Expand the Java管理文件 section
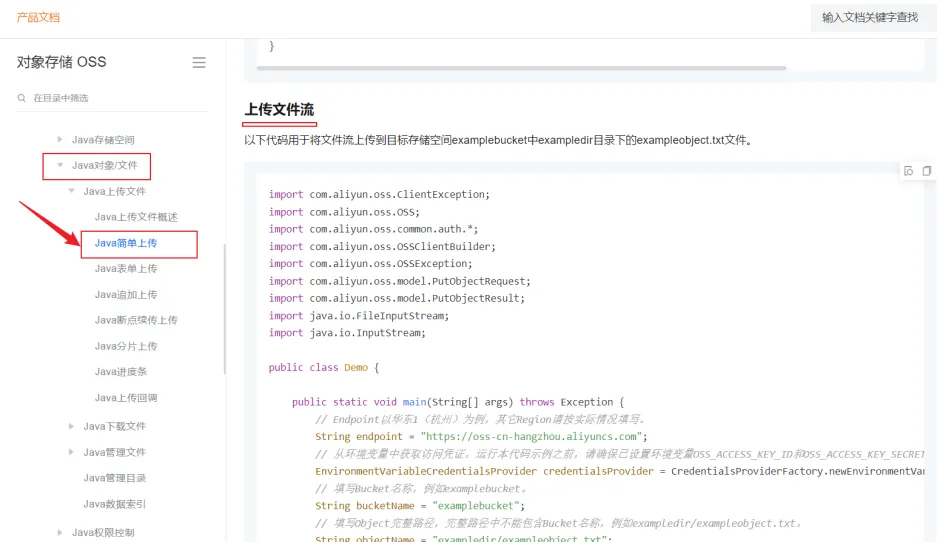The height and width of the screenshot is (542, 937). pos(71,453)
